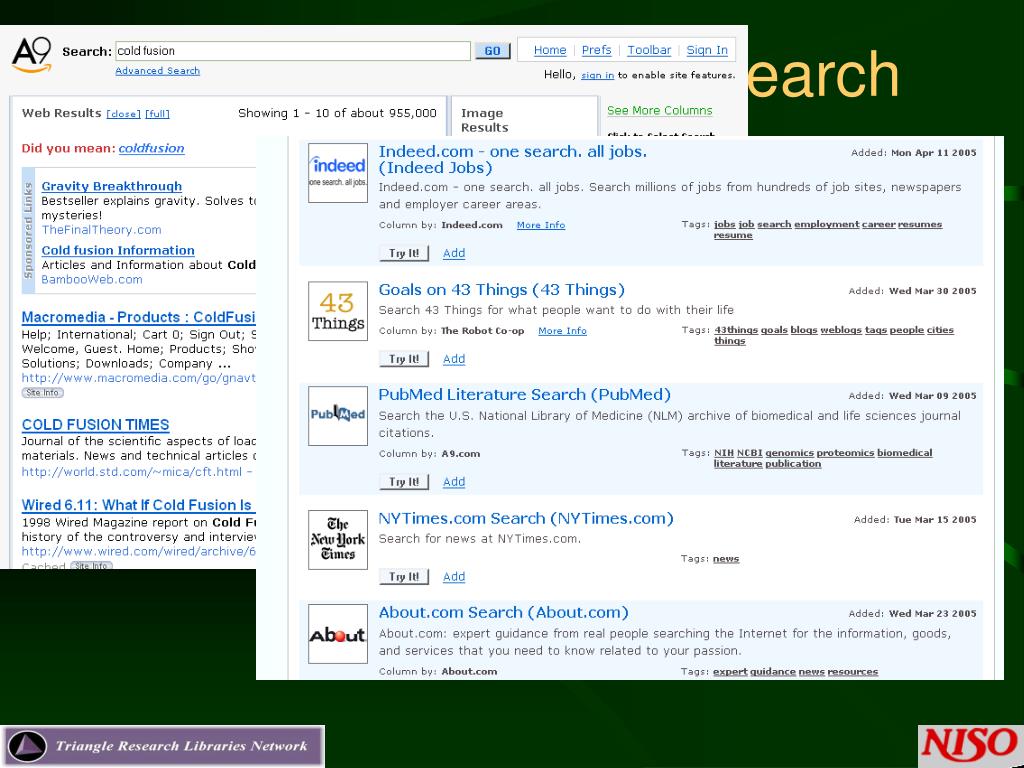Expand Web Results to full view
1024x768 pixels.
[x=157, y=114]
